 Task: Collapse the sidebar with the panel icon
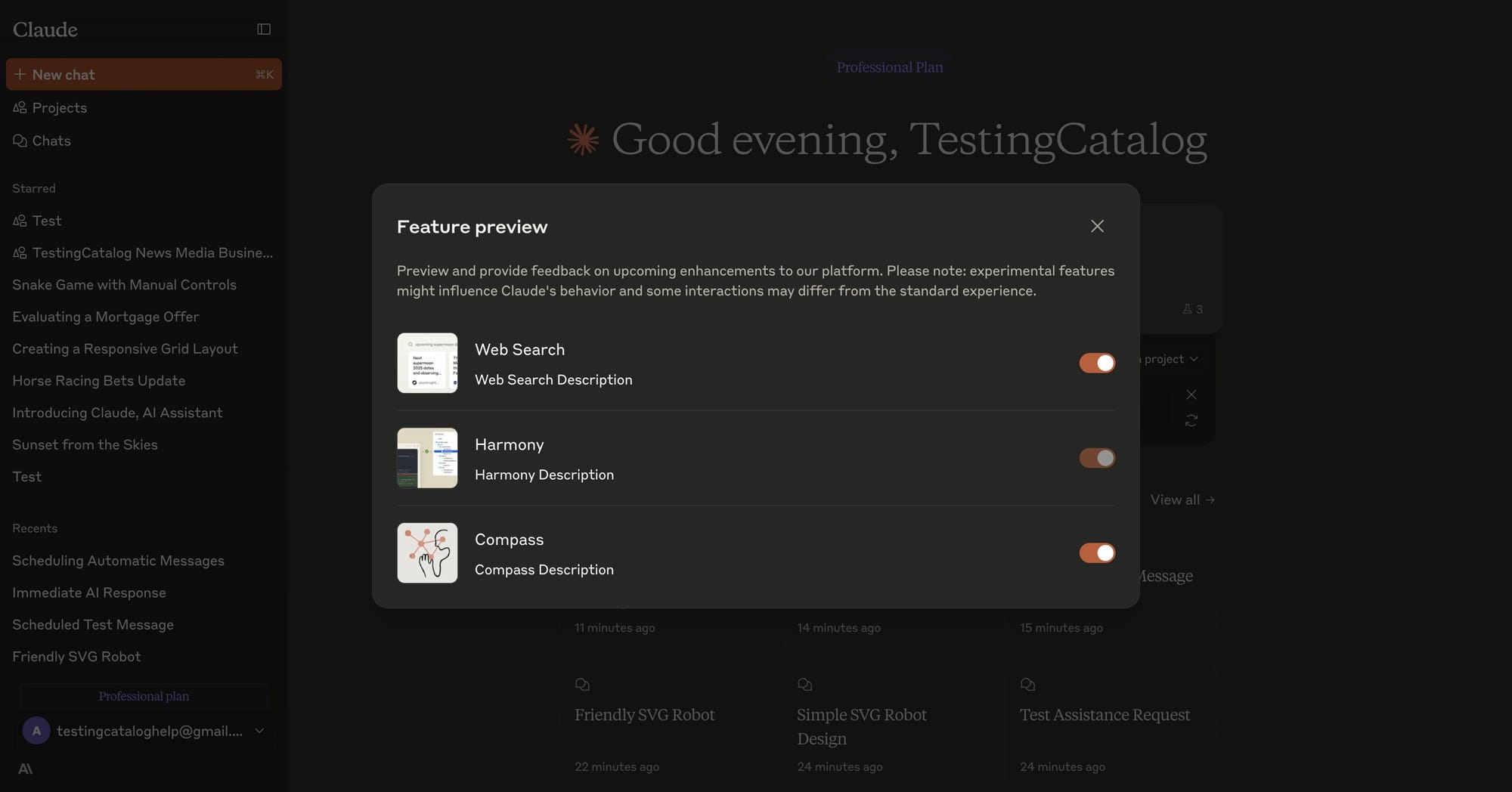[x=264, y=29]
